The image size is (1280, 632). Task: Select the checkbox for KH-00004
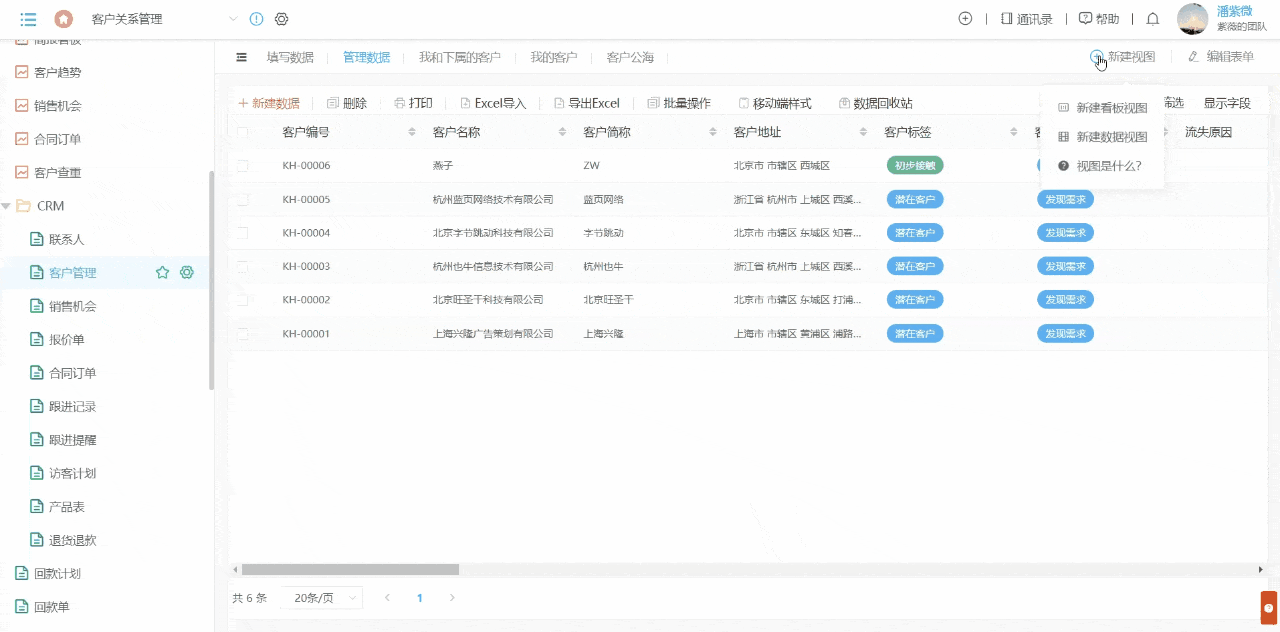[242, 232]
